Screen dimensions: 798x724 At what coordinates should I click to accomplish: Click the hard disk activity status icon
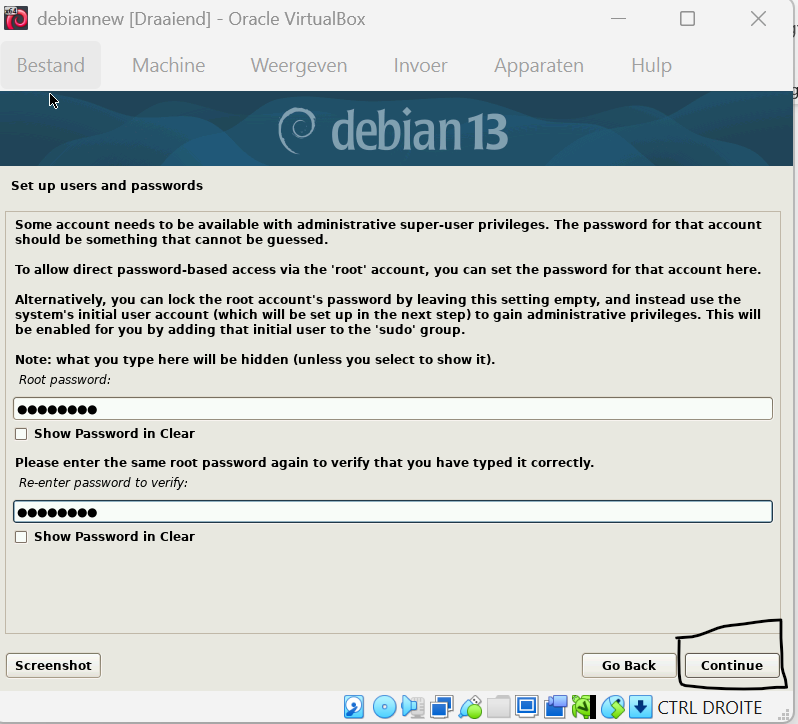coord(354,707)
